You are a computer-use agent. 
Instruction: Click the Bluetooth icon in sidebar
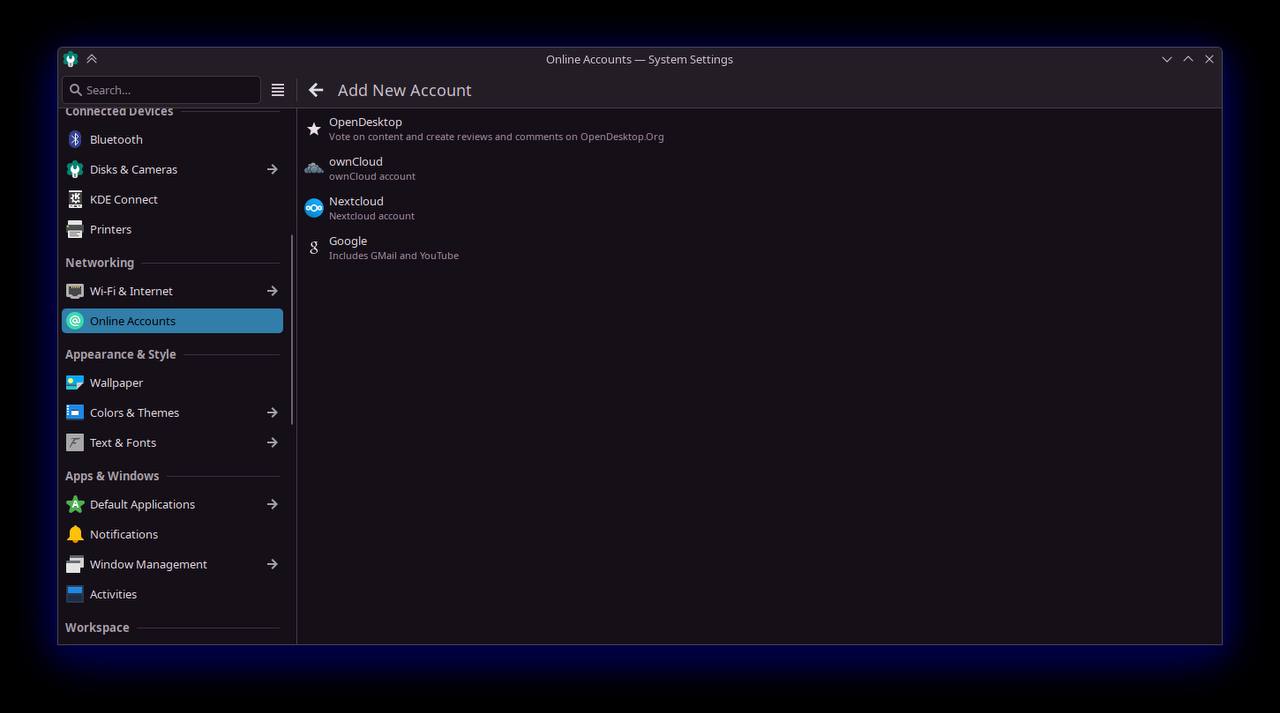tap(75, 140)
